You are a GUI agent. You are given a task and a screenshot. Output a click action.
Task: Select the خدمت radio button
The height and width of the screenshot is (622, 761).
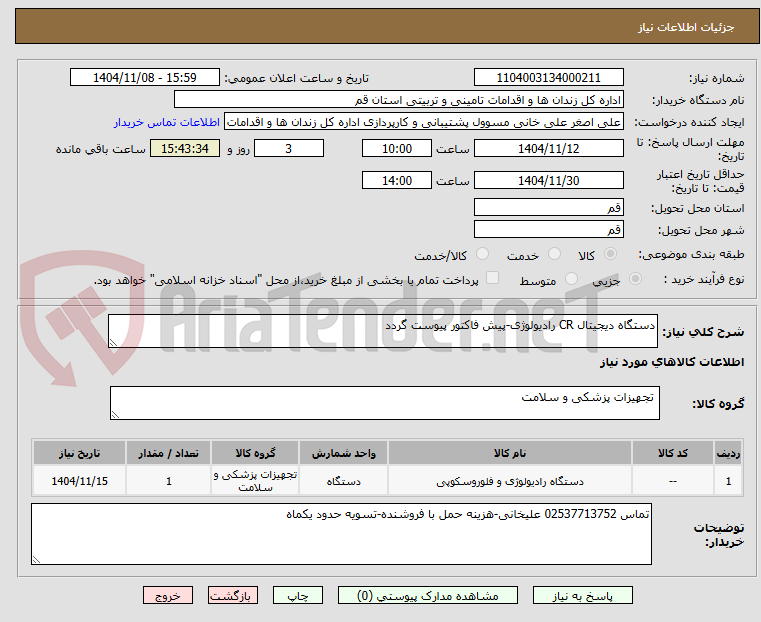tap(554, 254)
